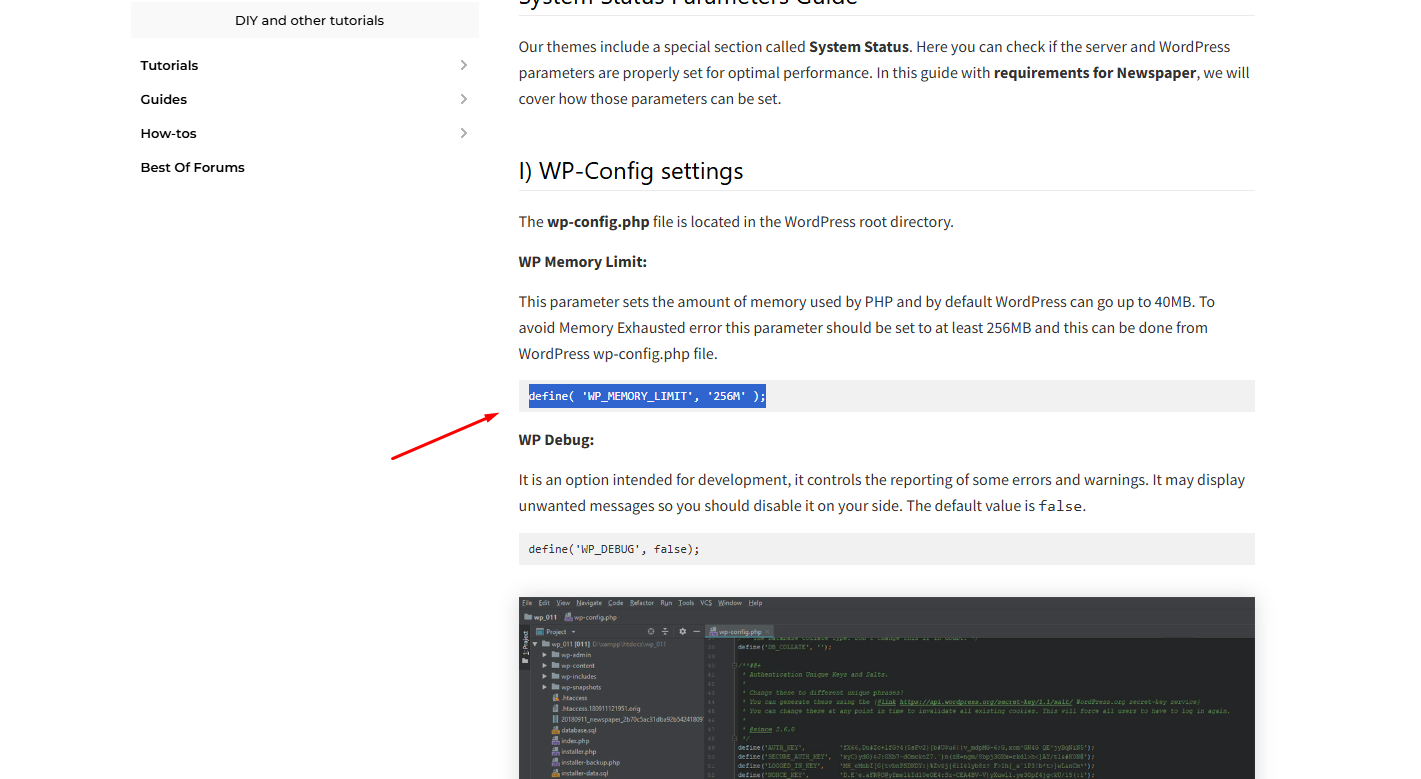1421x779 pixels.
Task: Click the bold 'requirements for Newspaper' text
Action: 1095,73
